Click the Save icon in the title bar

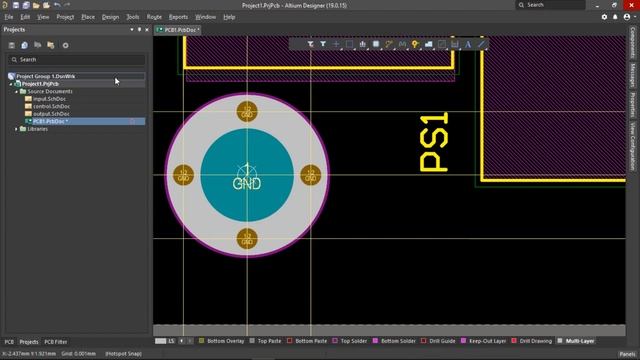[16, 5]
